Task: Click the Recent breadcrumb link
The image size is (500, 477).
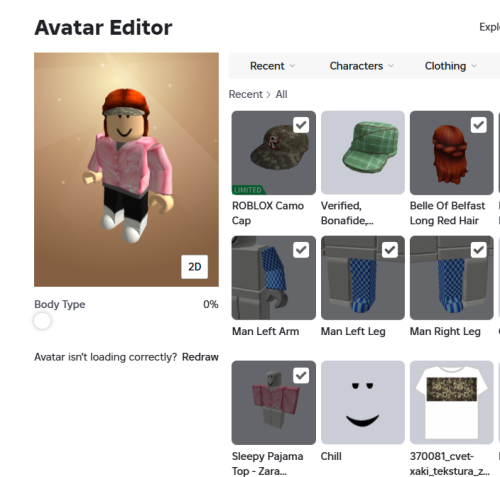Action: [246, 94]
